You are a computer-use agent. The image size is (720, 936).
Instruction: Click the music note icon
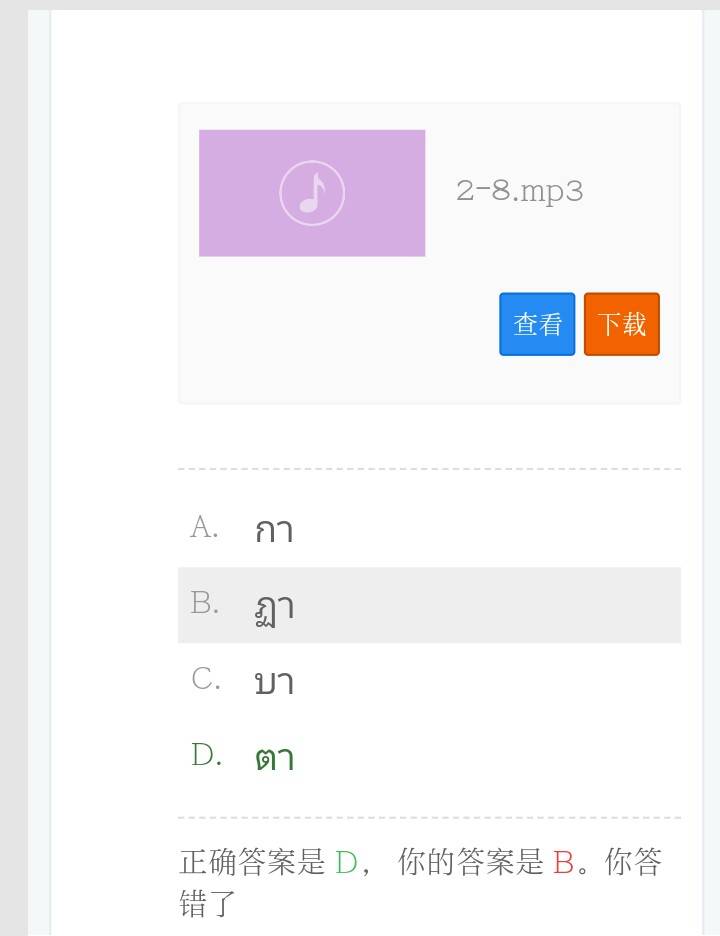click(x=312, y=193)
